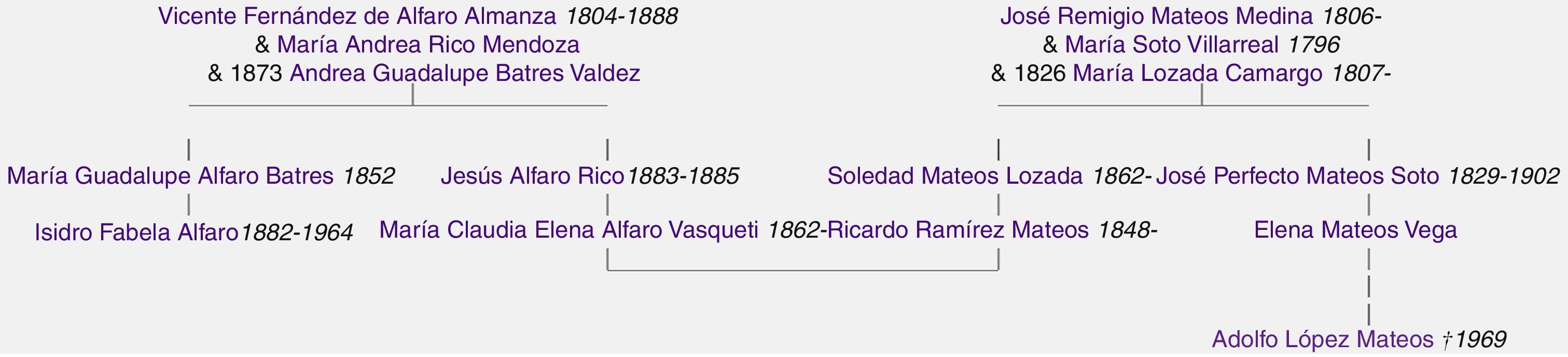Open Andrea Guadalupe Batres Valdez's page
1568x357 pixels.
click(x=464, y=74)
